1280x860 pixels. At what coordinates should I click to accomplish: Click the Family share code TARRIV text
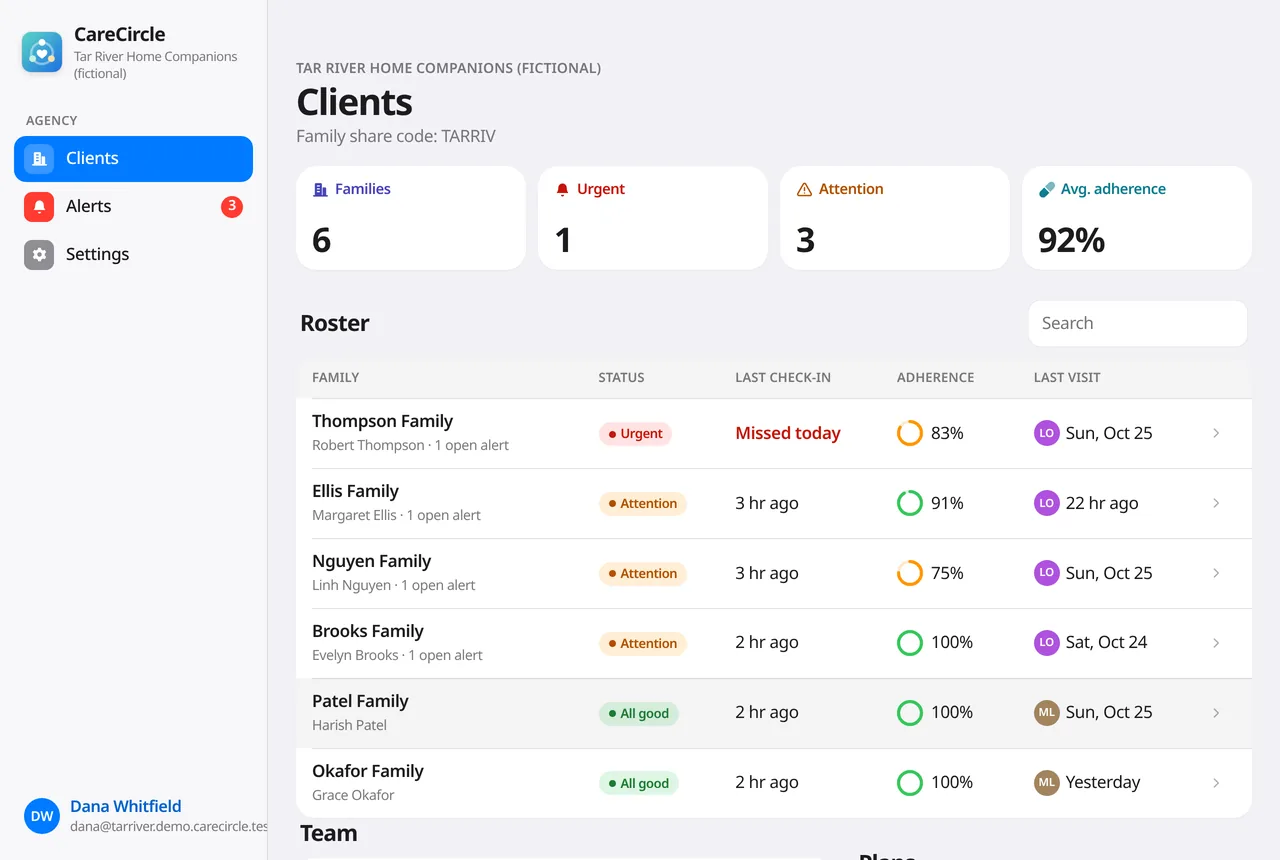(x=396, y=136)
